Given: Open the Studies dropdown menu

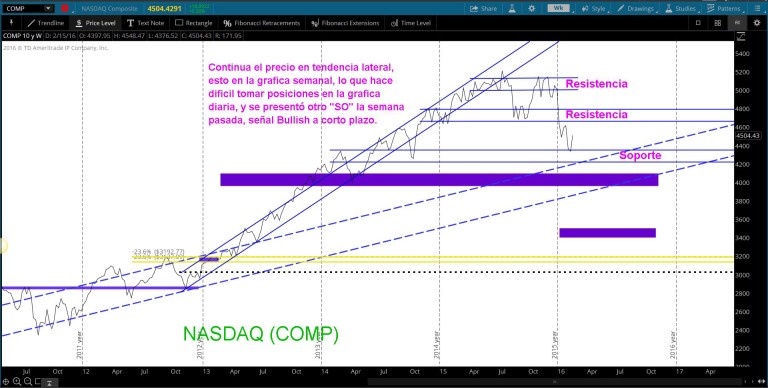Looking at the screenshot, I should tap(681, 9).
